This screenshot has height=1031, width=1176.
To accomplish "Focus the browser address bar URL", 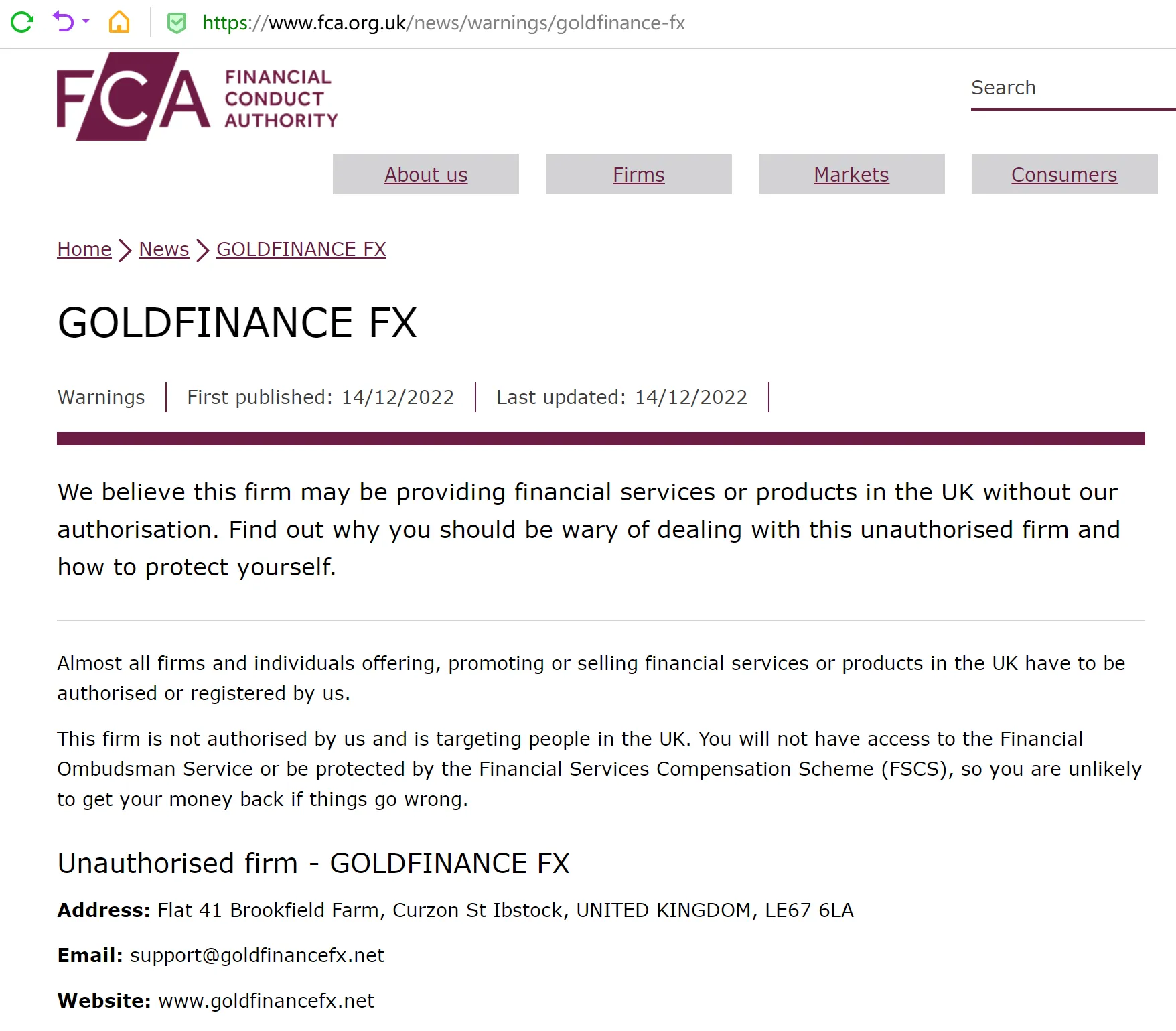I will click(x=443, y=23).
